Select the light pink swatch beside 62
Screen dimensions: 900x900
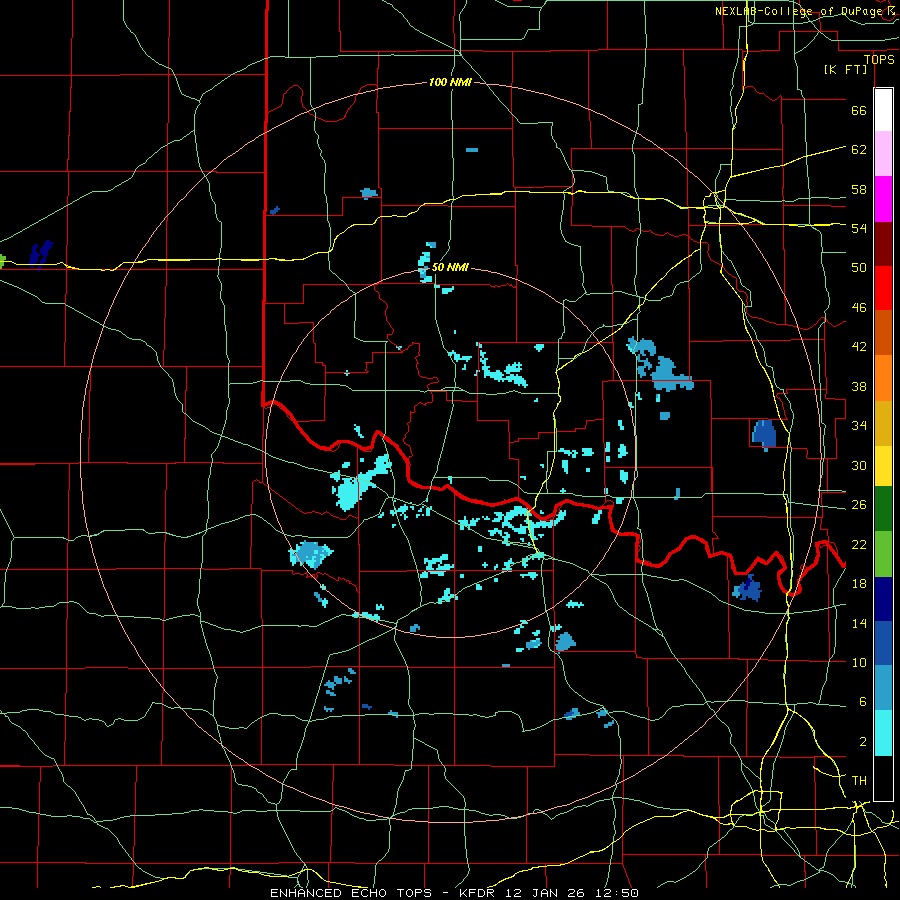(x=883, y=153)
